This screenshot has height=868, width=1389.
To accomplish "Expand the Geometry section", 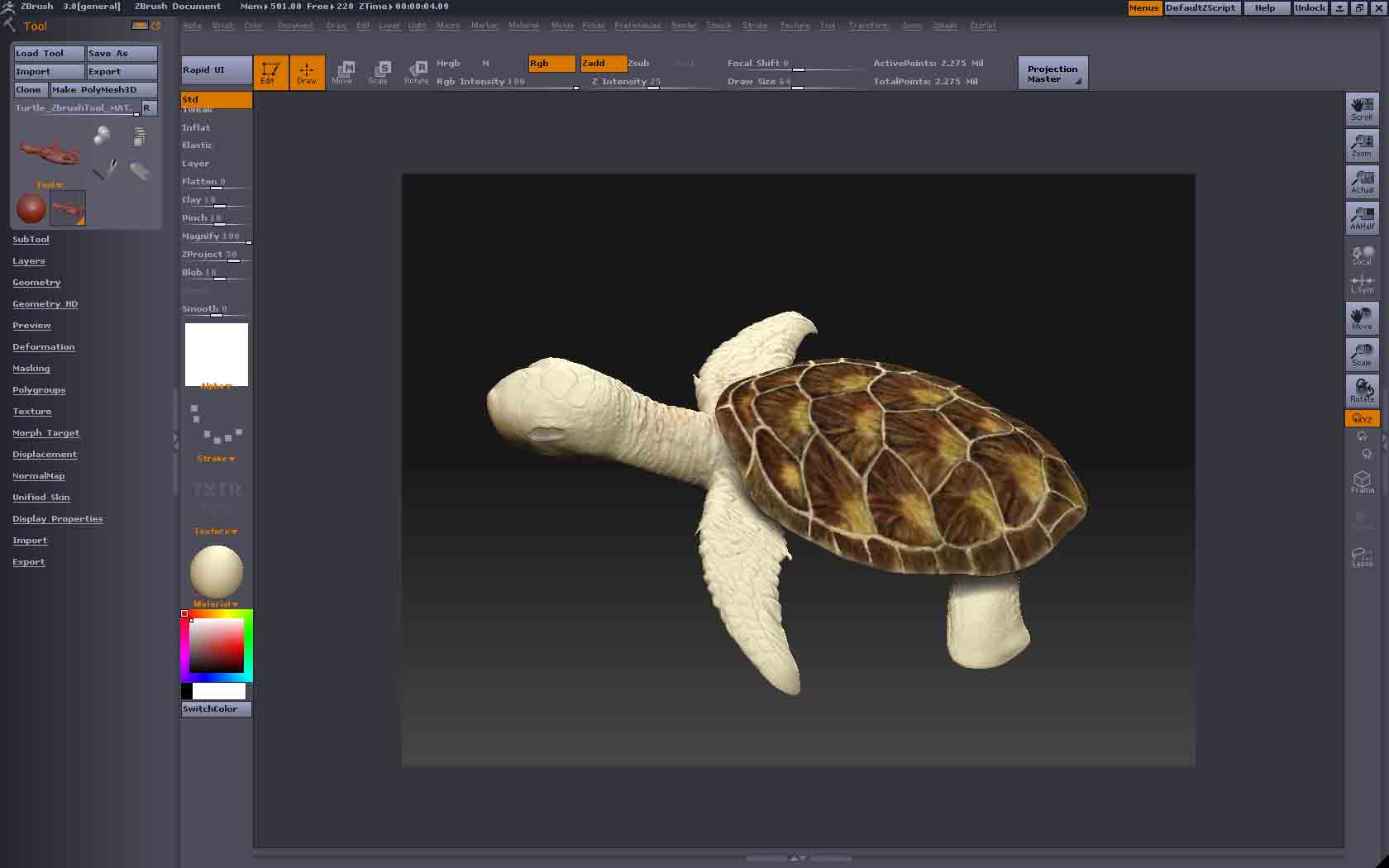I will [x=36, y=282].
